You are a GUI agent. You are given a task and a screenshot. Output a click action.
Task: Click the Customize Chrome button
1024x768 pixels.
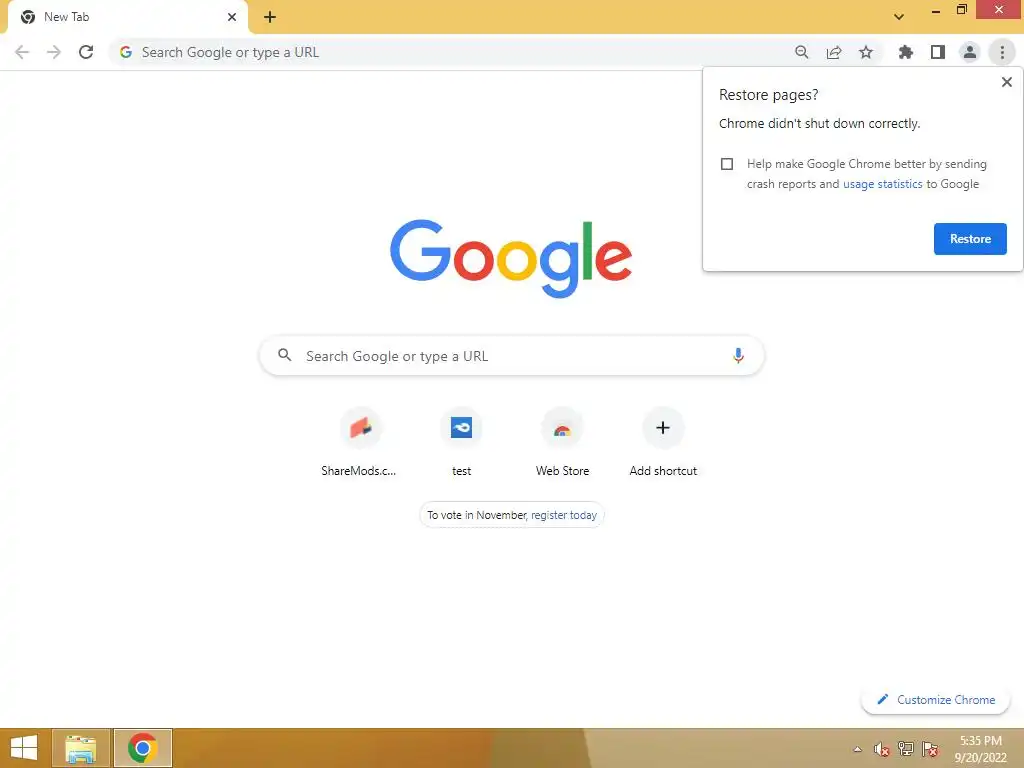[936, 699]
